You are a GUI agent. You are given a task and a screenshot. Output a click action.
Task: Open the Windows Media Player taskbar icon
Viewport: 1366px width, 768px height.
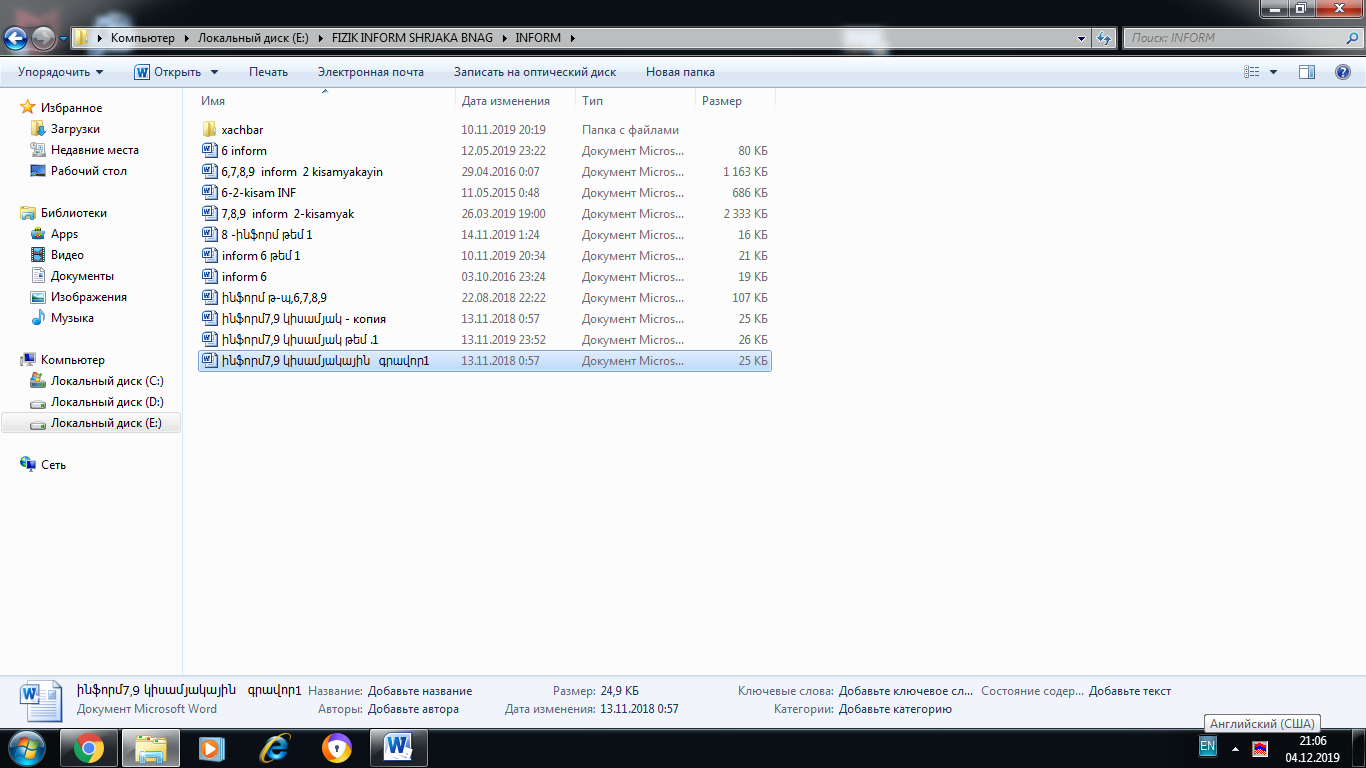click(211, 747)
